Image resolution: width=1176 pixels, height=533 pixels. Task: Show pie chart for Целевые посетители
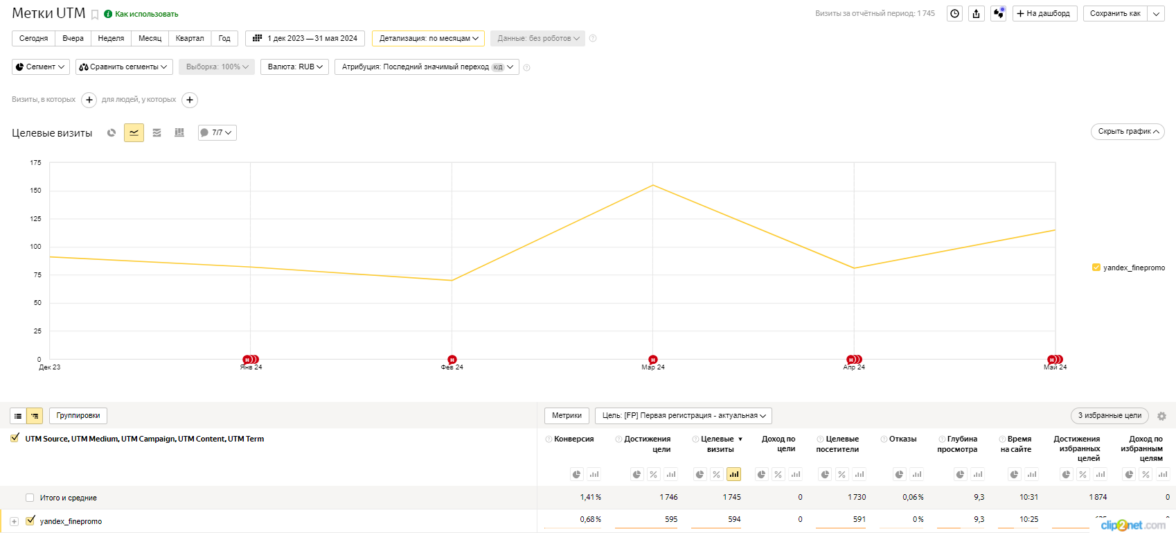click(x=824, y=475)
